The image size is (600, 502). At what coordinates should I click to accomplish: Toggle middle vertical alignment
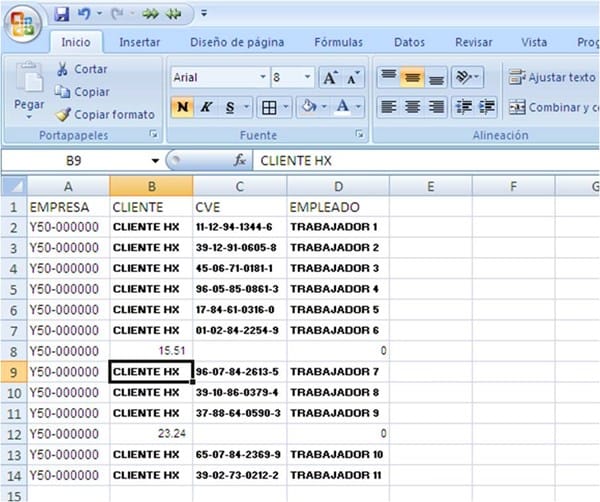[412, 77]
